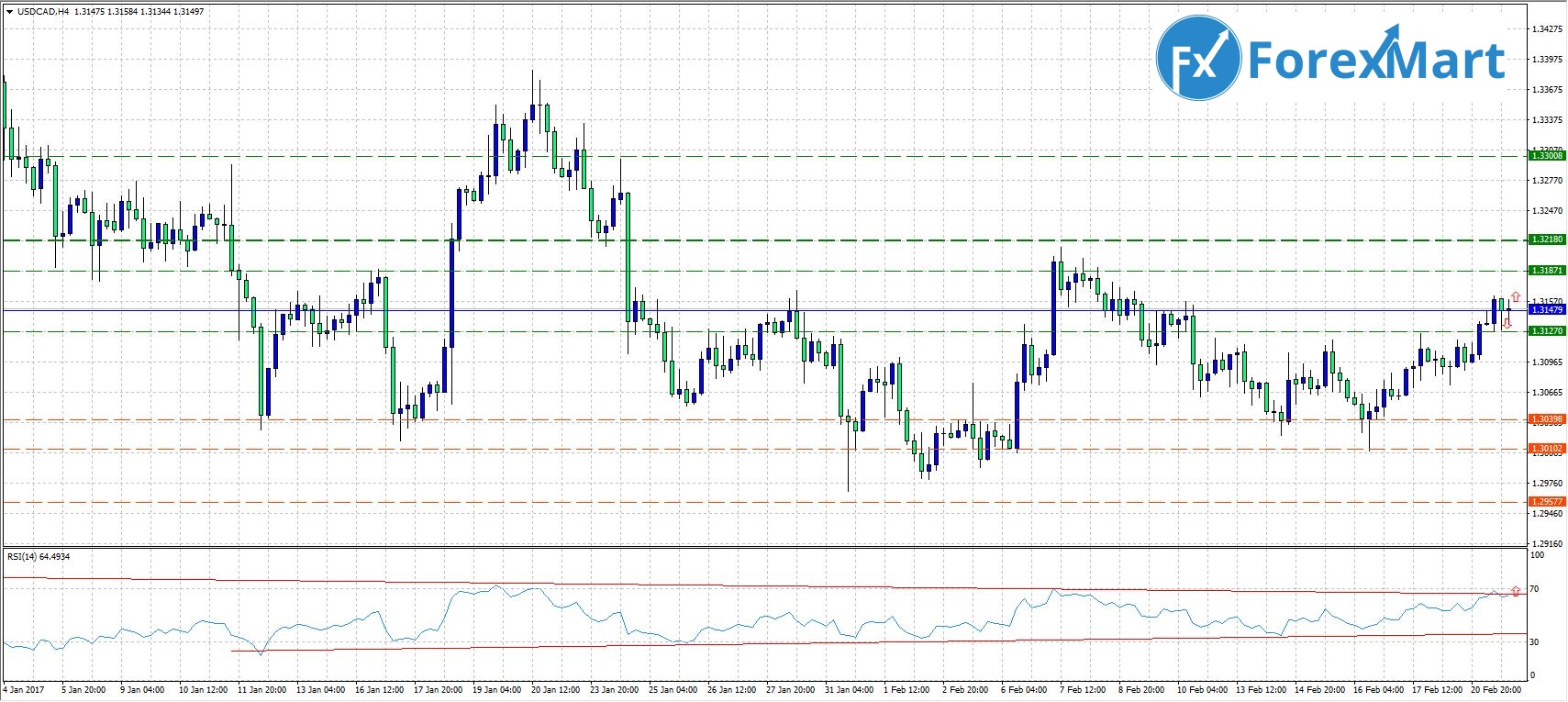Select the red down arrow below the last candle

[1507, 324]
